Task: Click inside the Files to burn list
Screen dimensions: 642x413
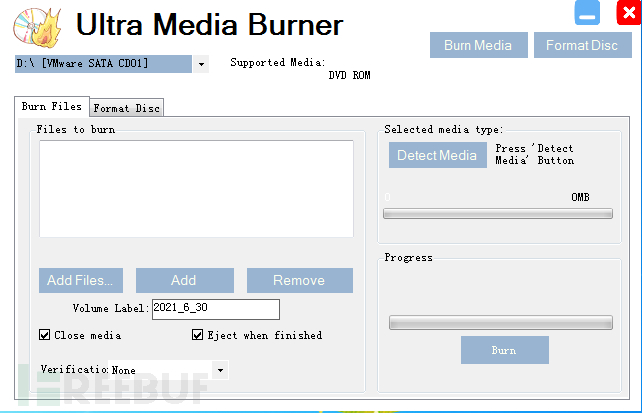Action: [196, 188]
